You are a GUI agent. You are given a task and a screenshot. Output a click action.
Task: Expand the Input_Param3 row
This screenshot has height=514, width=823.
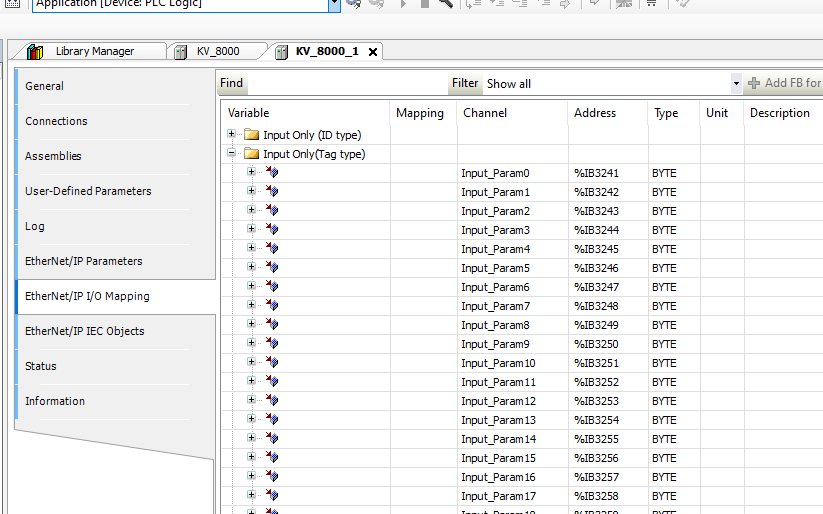[251, 228]
